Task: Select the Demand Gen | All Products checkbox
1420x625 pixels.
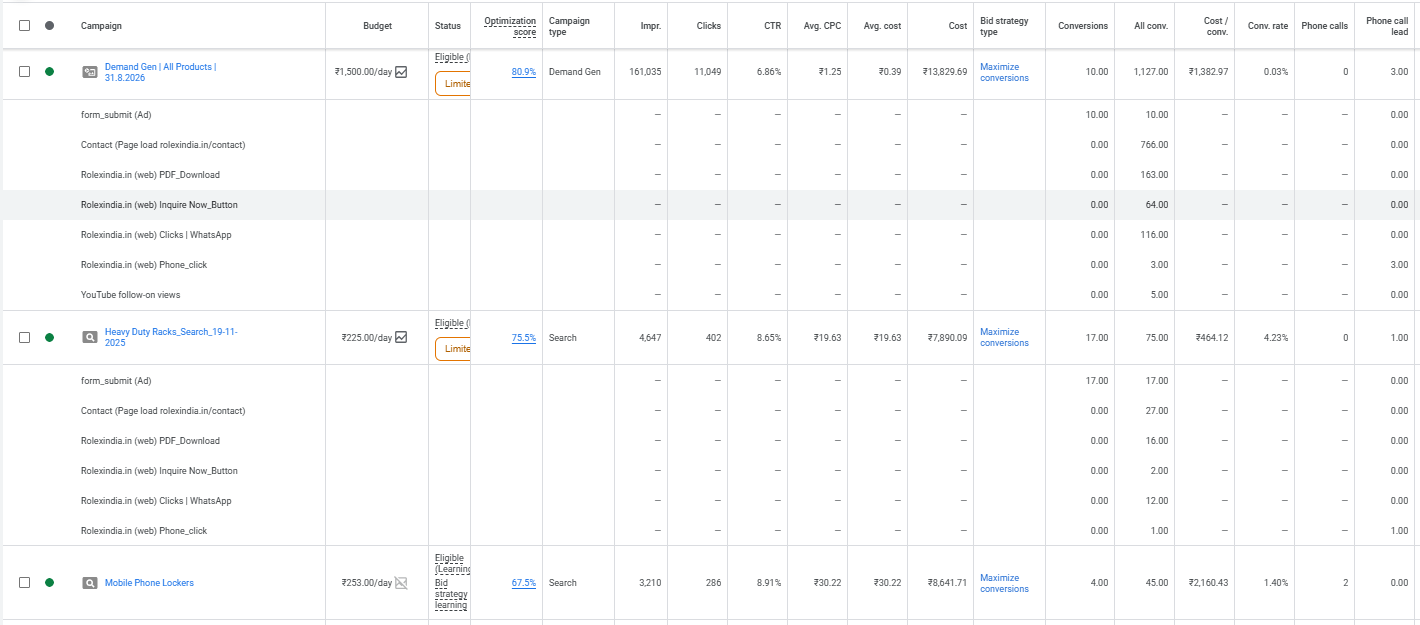Action: [24, 72]
